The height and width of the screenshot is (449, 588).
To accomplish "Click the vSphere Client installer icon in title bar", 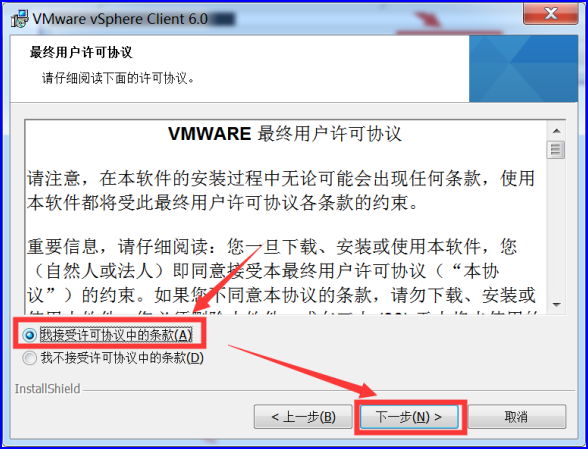I will coord(19,18).
